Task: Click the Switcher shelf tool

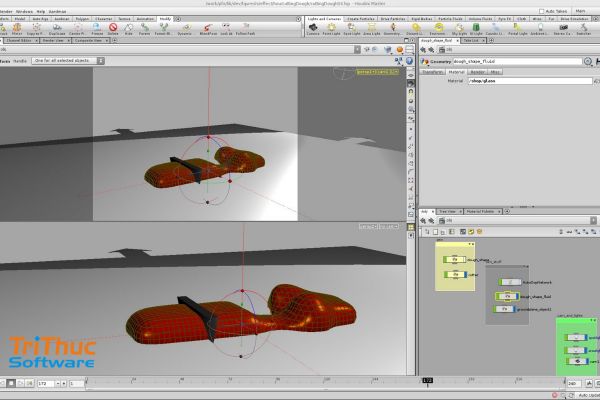Action: coord(584,29)
